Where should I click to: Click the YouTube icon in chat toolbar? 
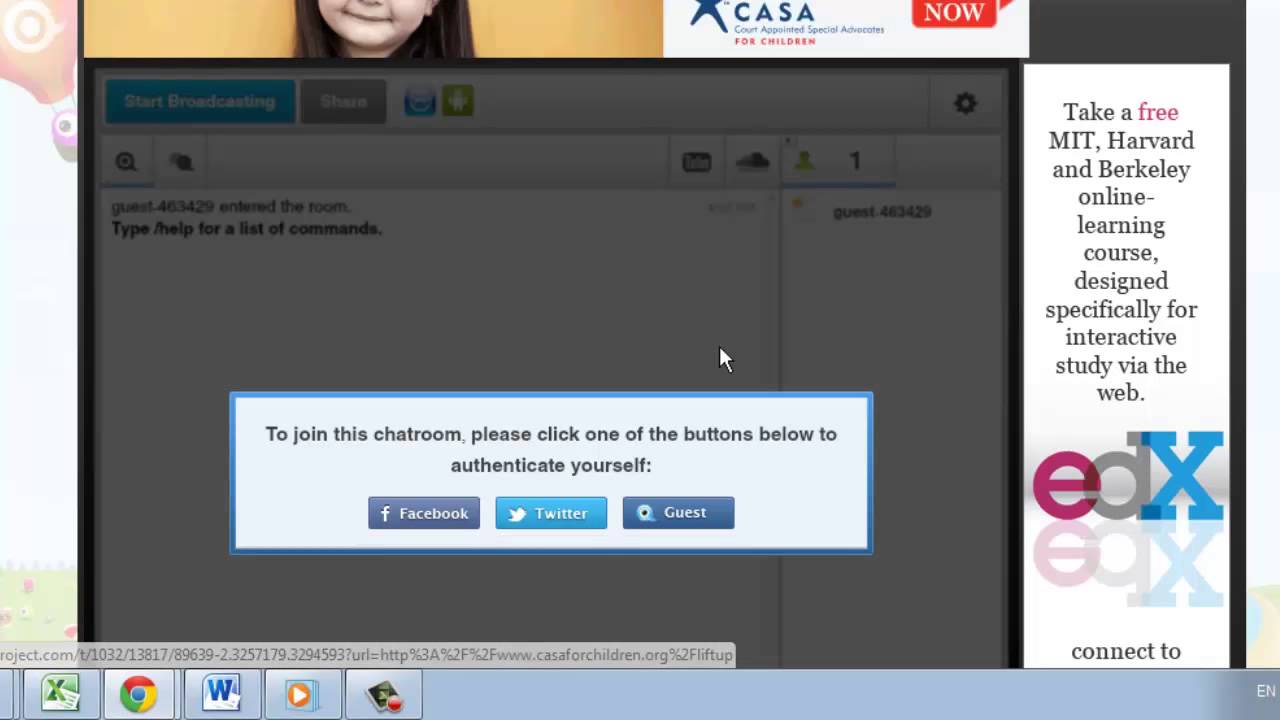(697, 162)
